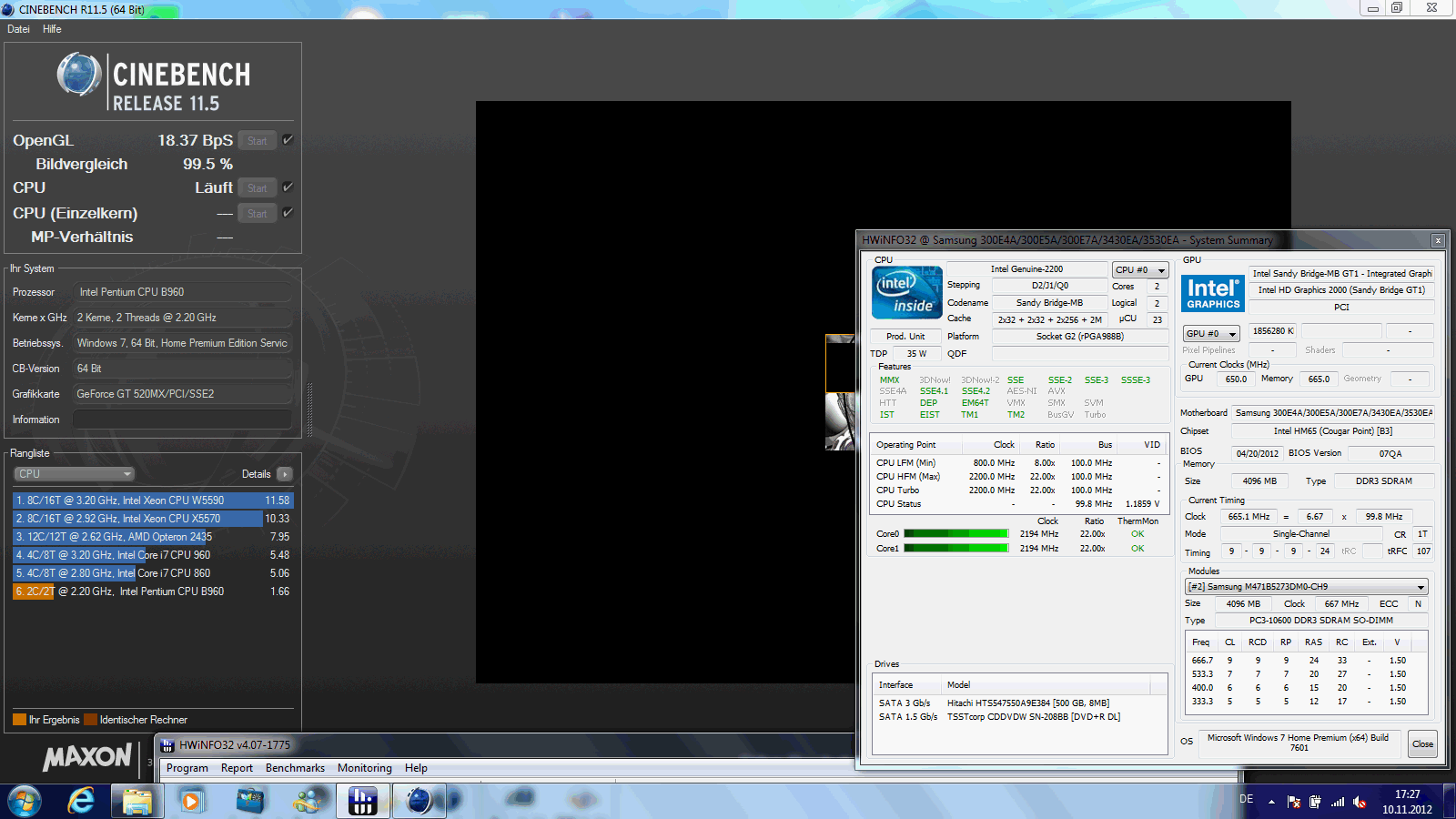The image size is (1456, 819).
Task: Click the power plug tray icon
Action: click(x=1315, y=802)
